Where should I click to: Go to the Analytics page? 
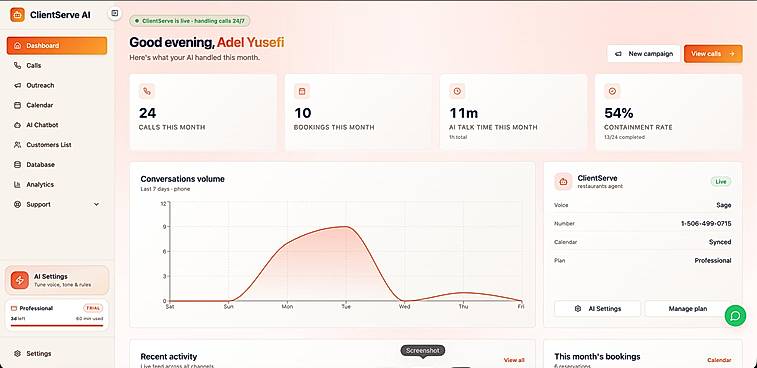[57, 184]
